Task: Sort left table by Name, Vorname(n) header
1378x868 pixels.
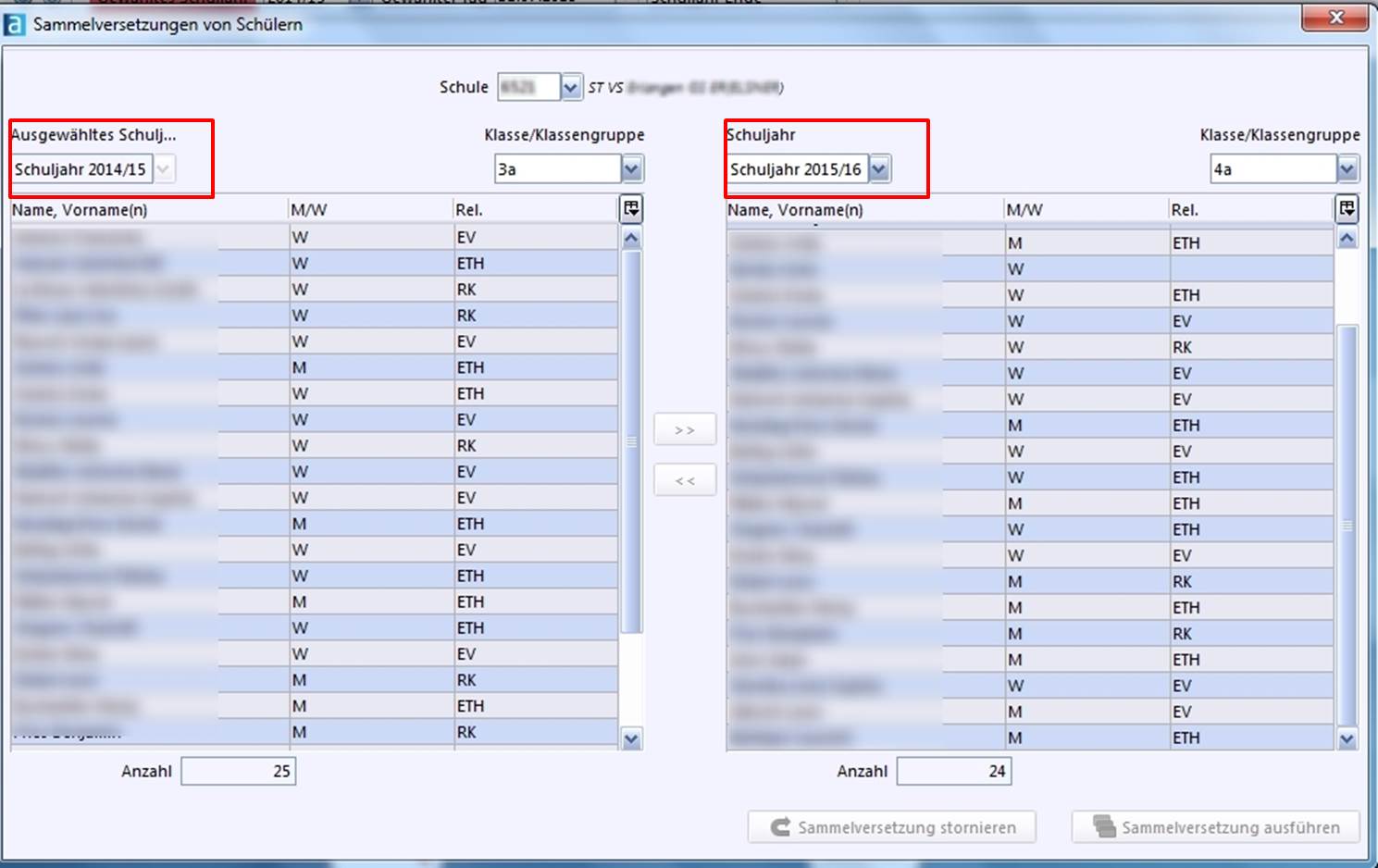Action: coord(149,210)
